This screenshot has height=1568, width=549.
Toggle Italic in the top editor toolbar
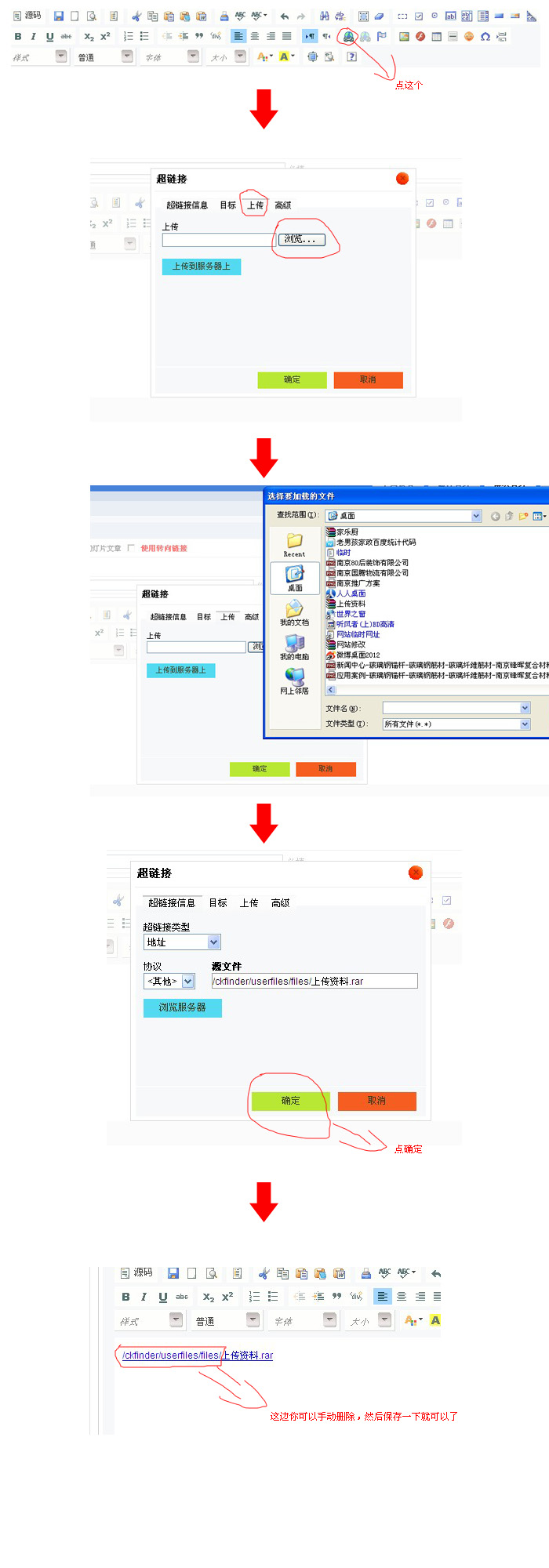click(33, 36)
